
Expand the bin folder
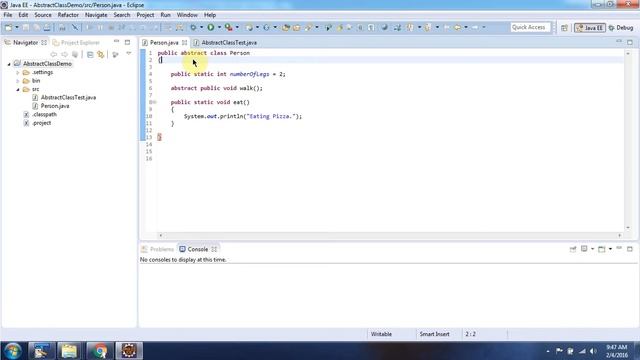18,81
